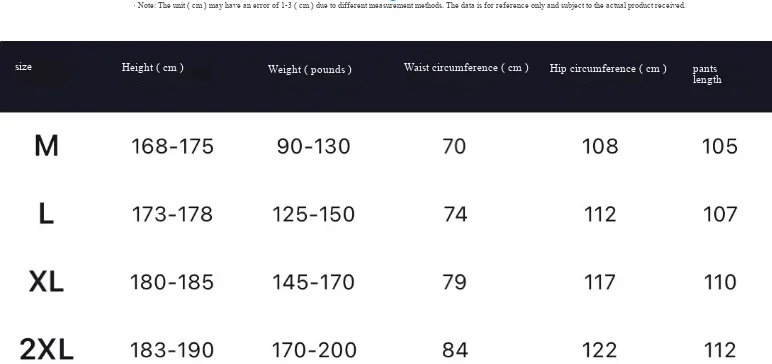Select pants length value 110

coord(720,282)
